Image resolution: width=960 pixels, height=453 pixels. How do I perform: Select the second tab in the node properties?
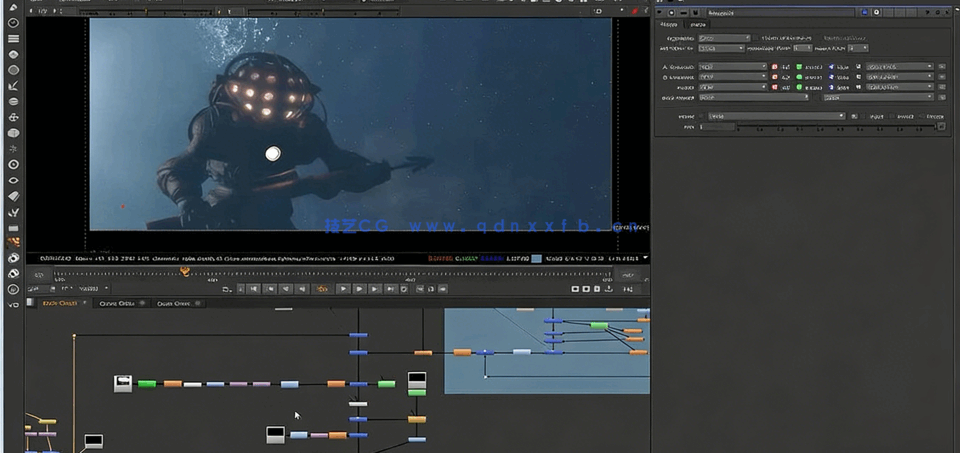tap(697, 24)
